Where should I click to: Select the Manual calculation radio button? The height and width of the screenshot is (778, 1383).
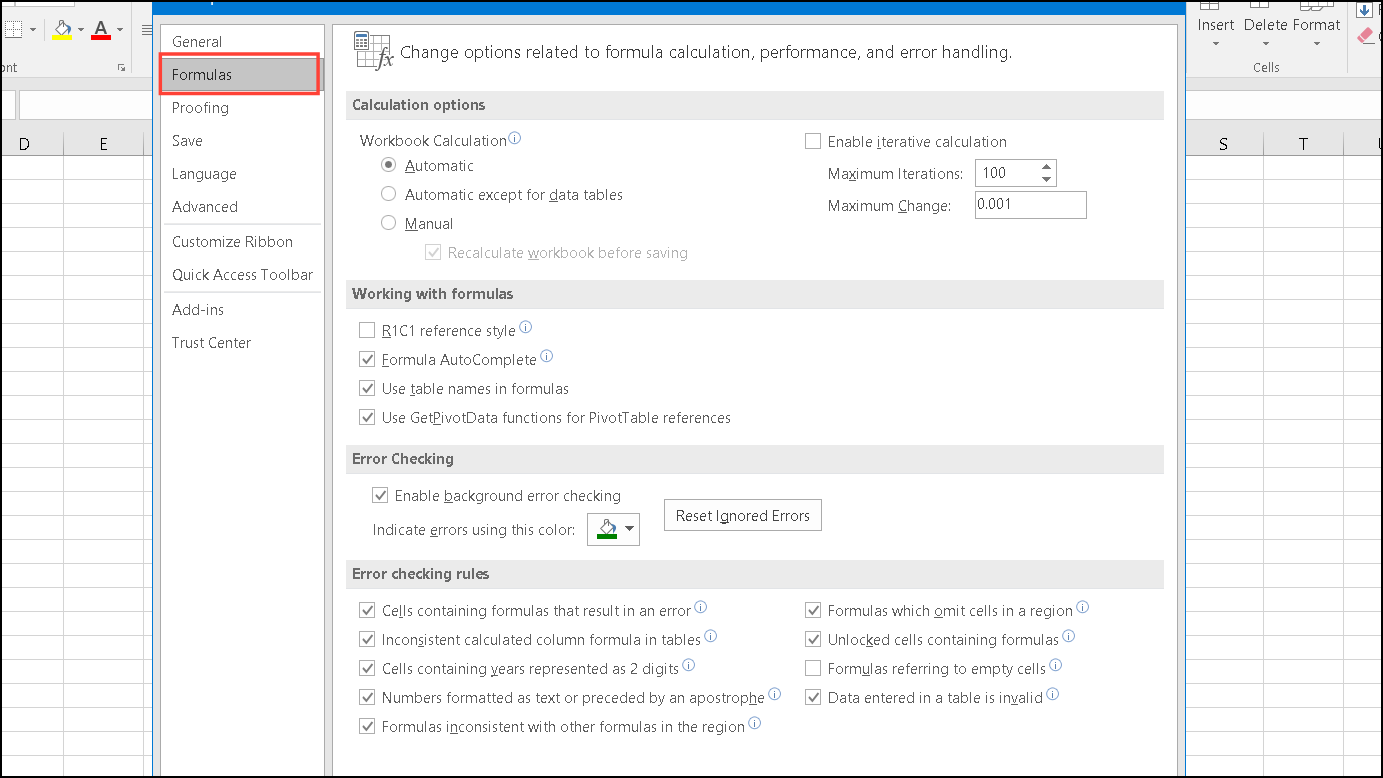pos(388,222)
